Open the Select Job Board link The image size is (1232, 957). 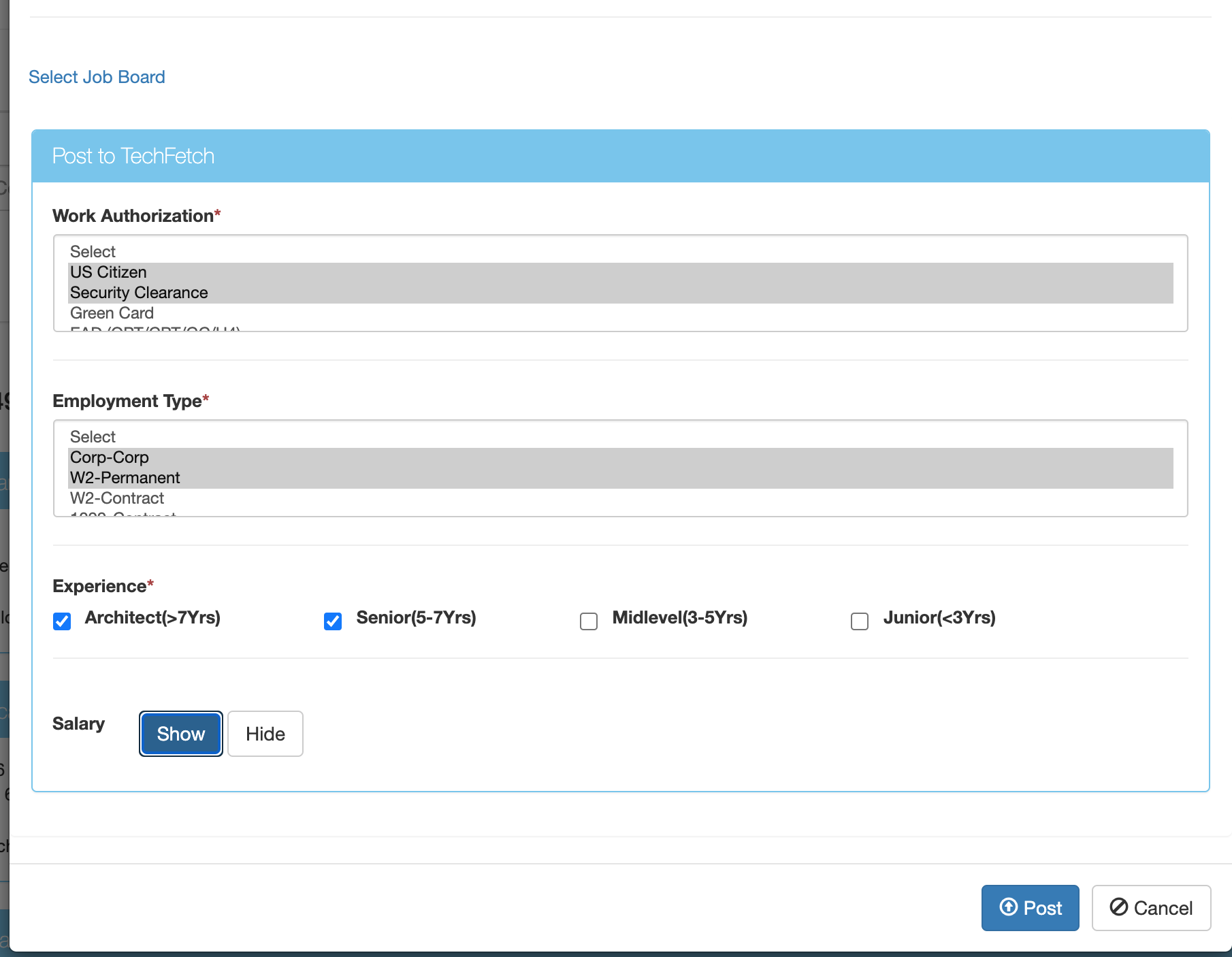97,77
